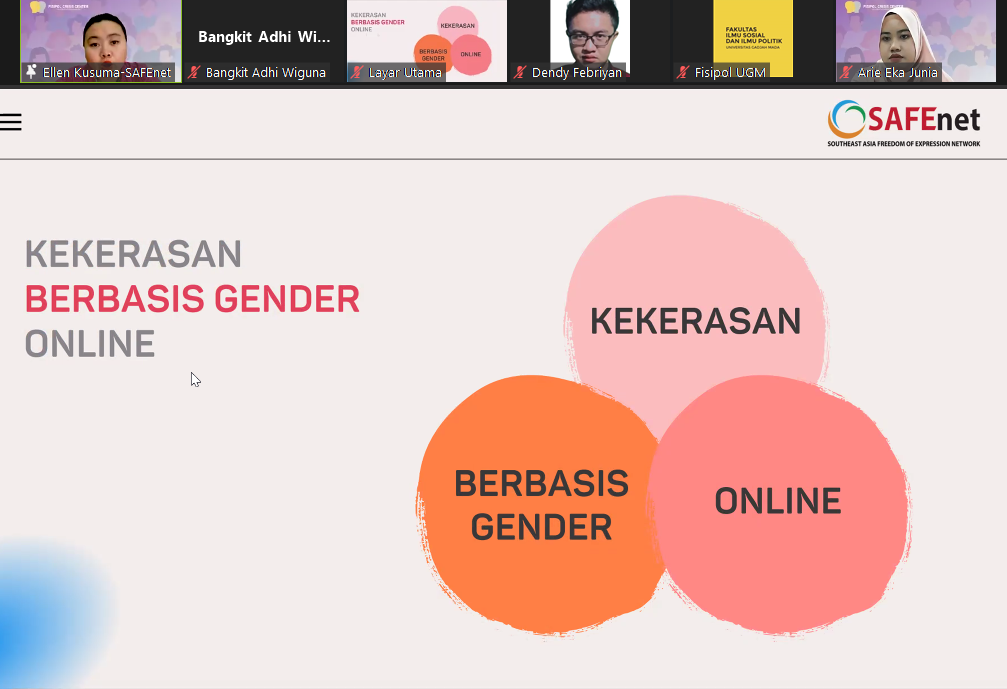Unmute the Fisipol UGM participant
This screenshot has height=689, width=1007.
click(684, 72)
